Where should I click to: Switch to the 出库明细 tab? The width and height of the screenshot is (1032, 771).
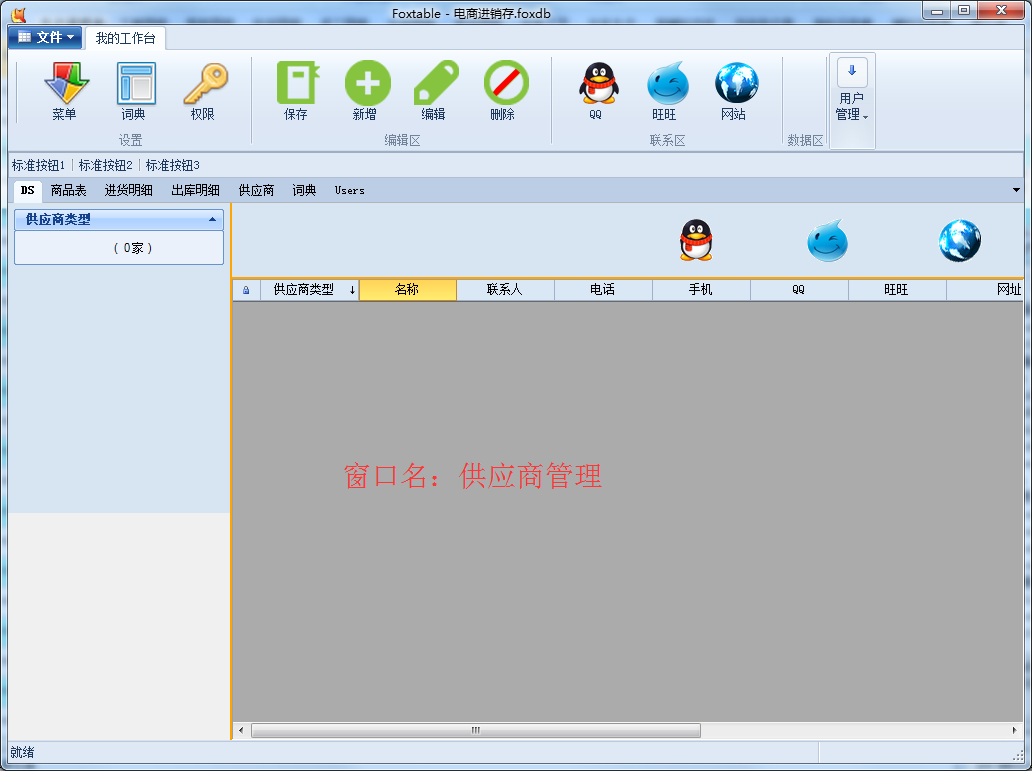click(x=195, y=190)
